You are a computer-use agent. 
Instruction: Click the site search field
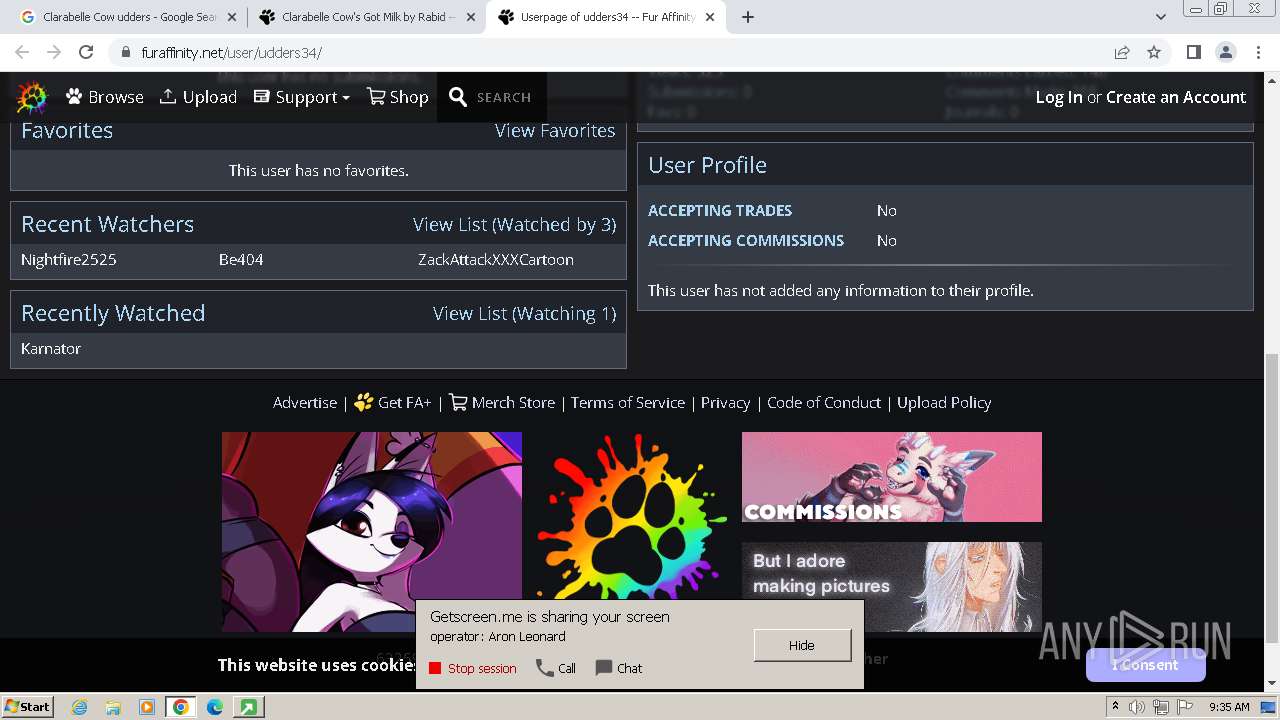pyautogui.click(x=504, y=97)
